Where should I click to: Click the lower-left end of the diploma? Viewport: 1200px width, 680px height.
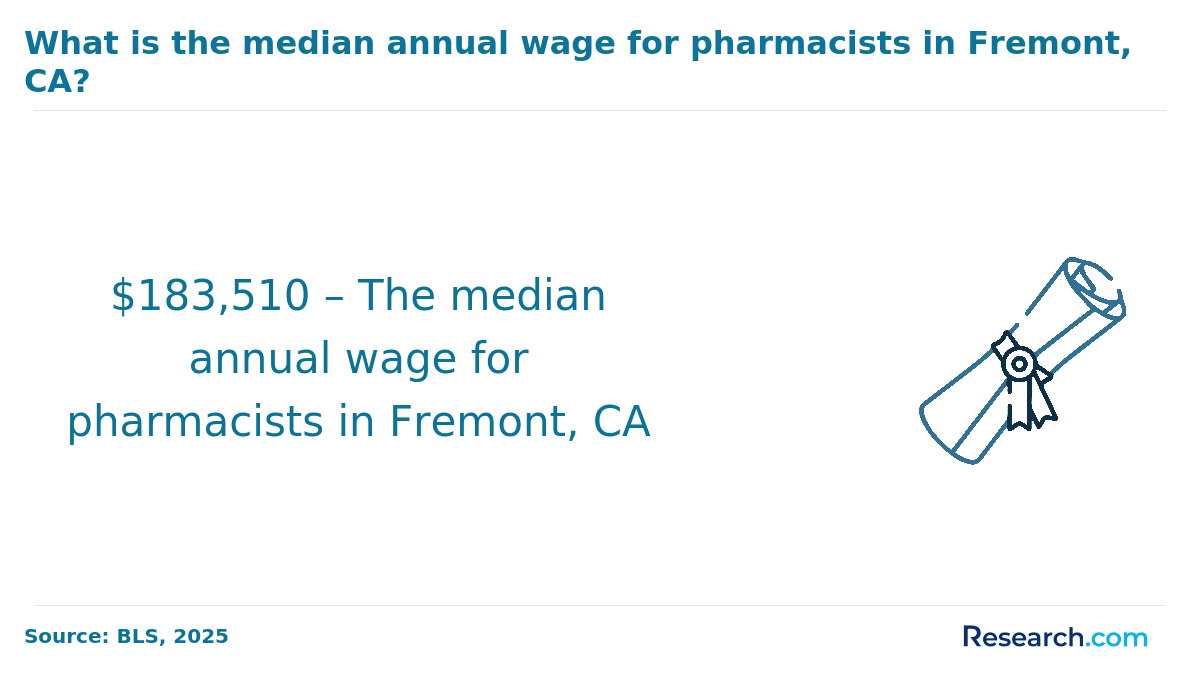pyautogui.click(x=950, y=432)
